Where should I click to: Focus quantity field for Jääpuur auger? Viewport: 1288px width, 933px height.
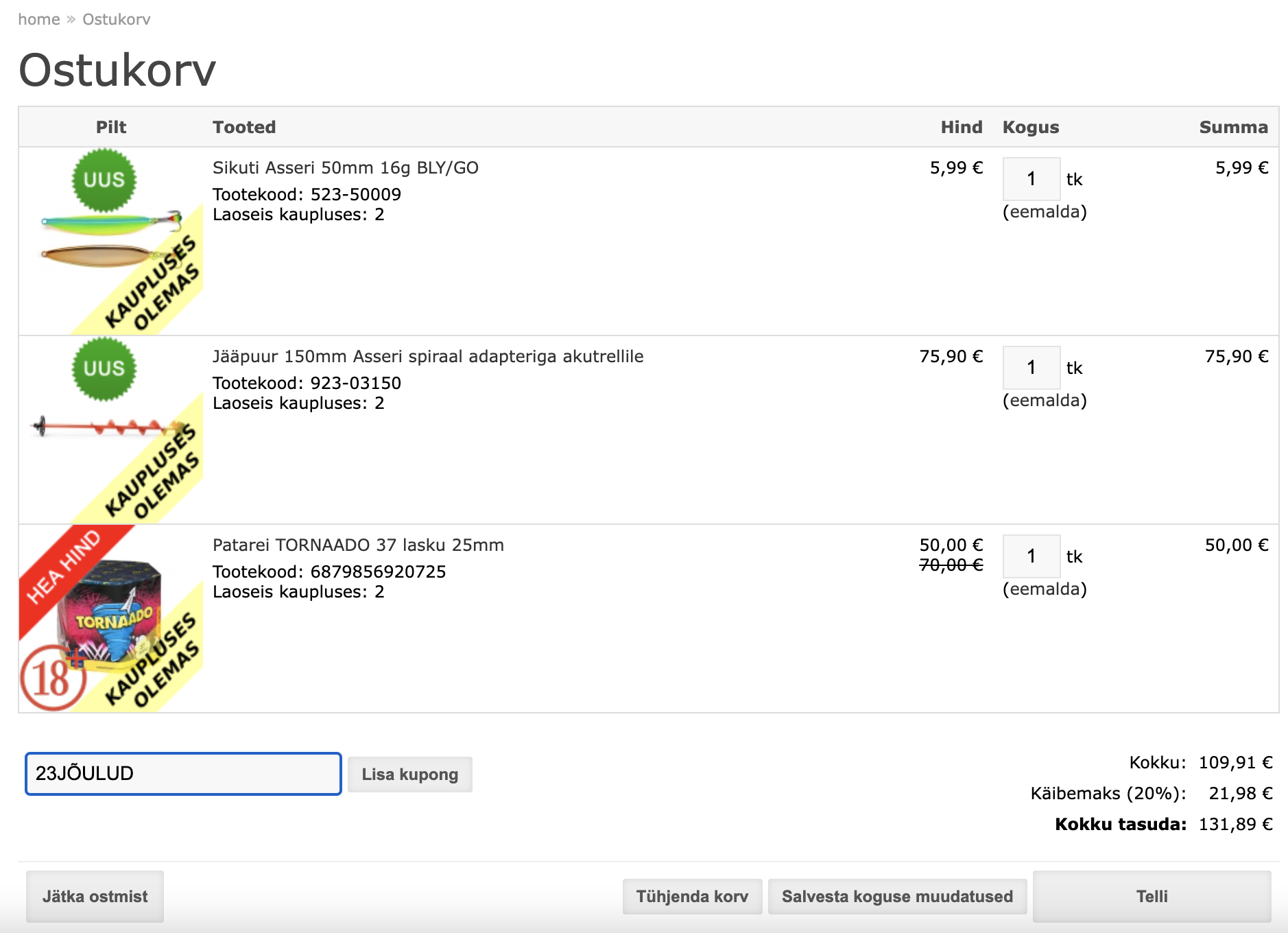point(1031,368)
